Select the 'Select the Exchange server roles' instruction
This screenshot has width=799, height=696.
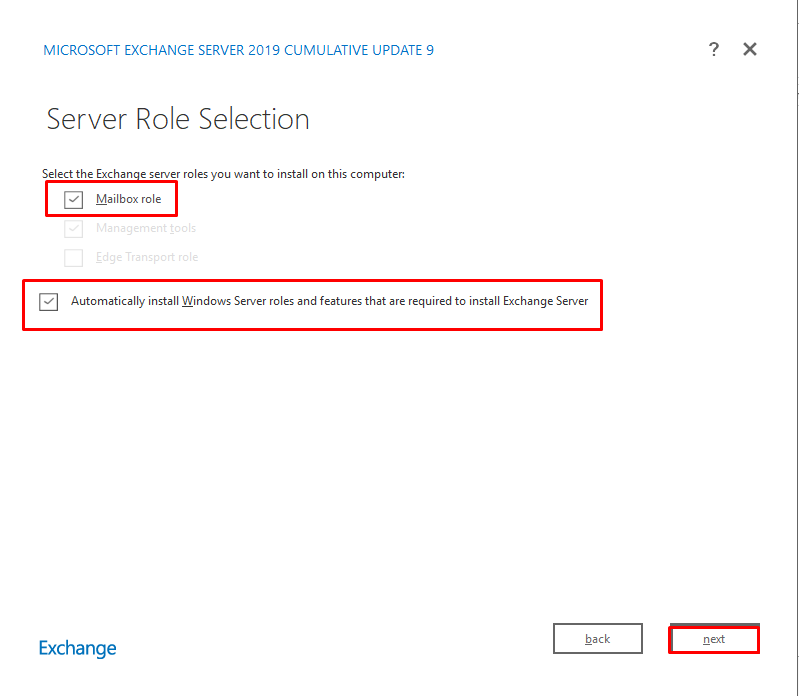click(223, 174)
